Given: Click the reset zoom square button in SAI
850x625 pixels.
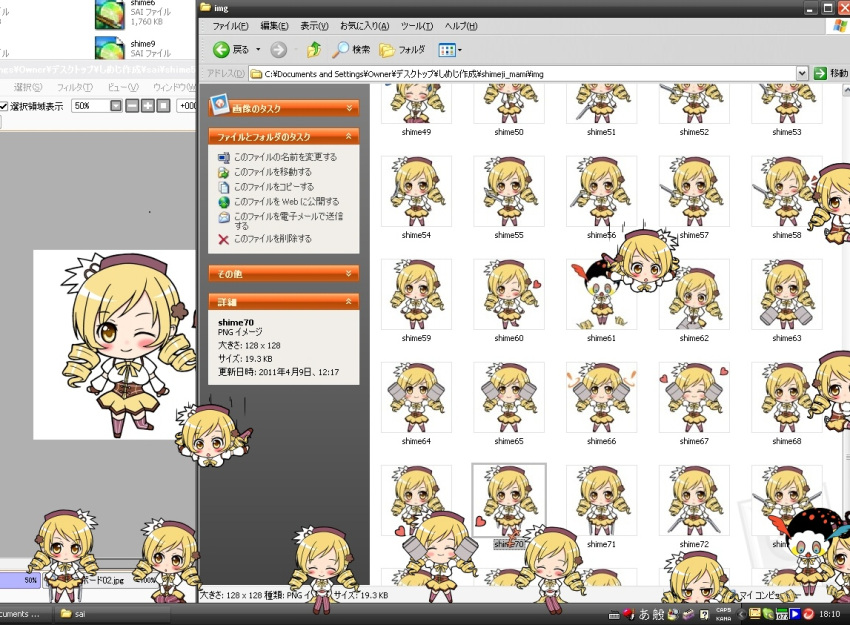Looking at the screenshot, I should pyautogui.click(x=163, y=106).
